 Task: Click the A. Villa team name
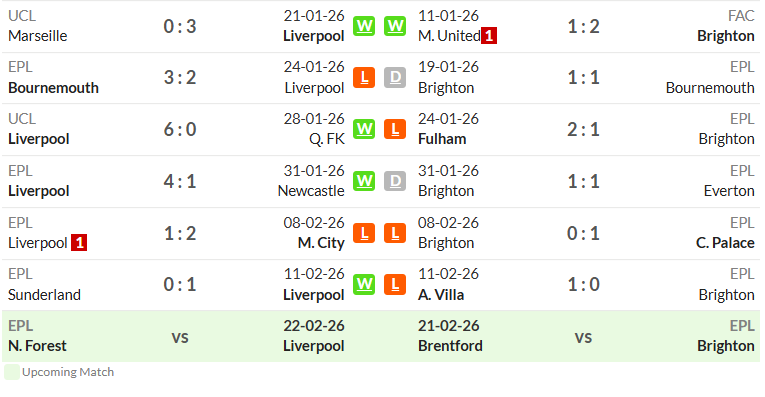pyautogui.click(x=441, y=295)
